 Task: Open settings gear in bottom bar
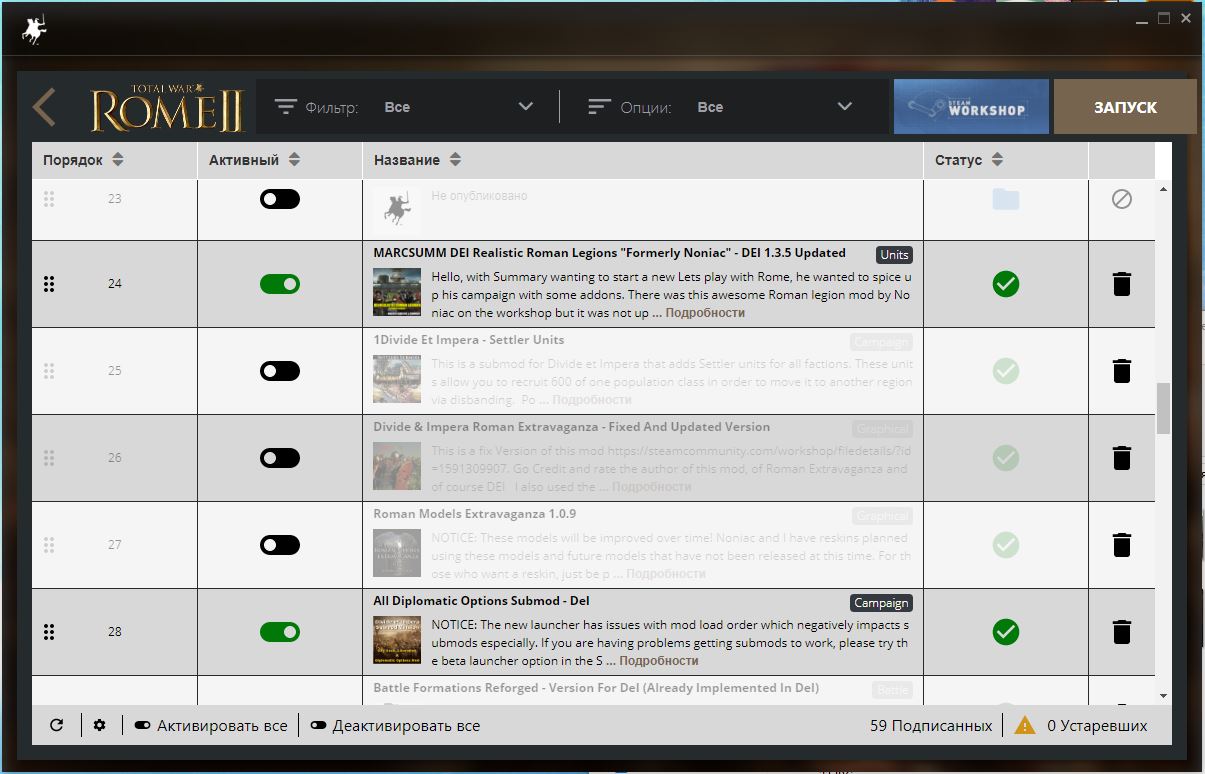tap(99, 725)
